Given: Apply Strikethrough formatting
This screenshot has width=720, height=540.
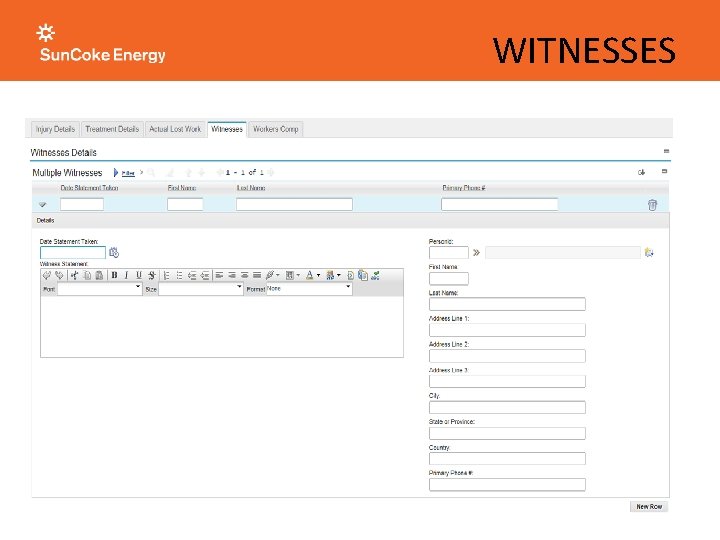Looking at the screenshot, I should [152, 275].
